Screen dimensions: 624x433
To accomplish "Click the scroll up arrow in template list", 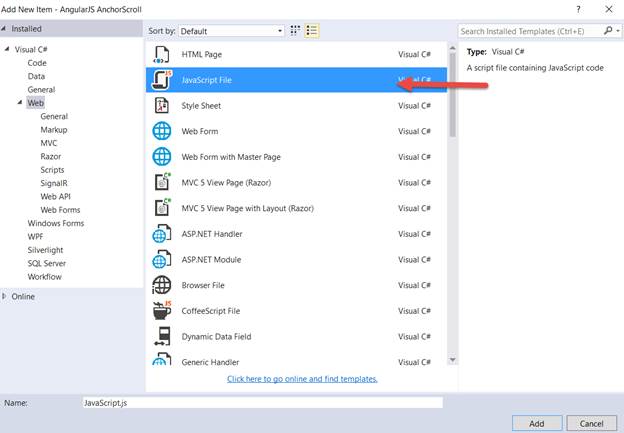I will tap(452, 48).
